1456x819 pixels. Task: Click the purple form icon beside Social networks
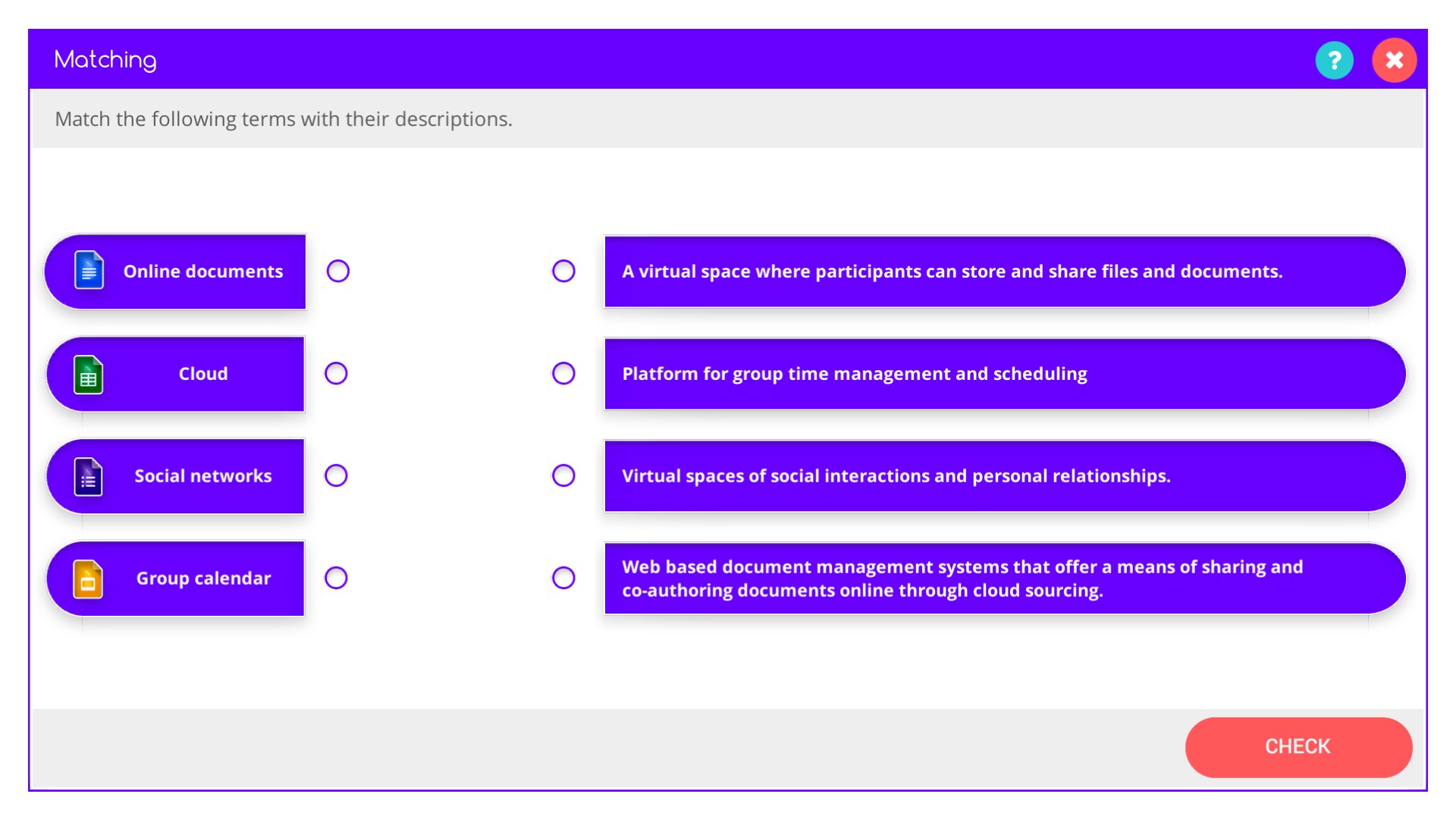[x=88, y=477]
